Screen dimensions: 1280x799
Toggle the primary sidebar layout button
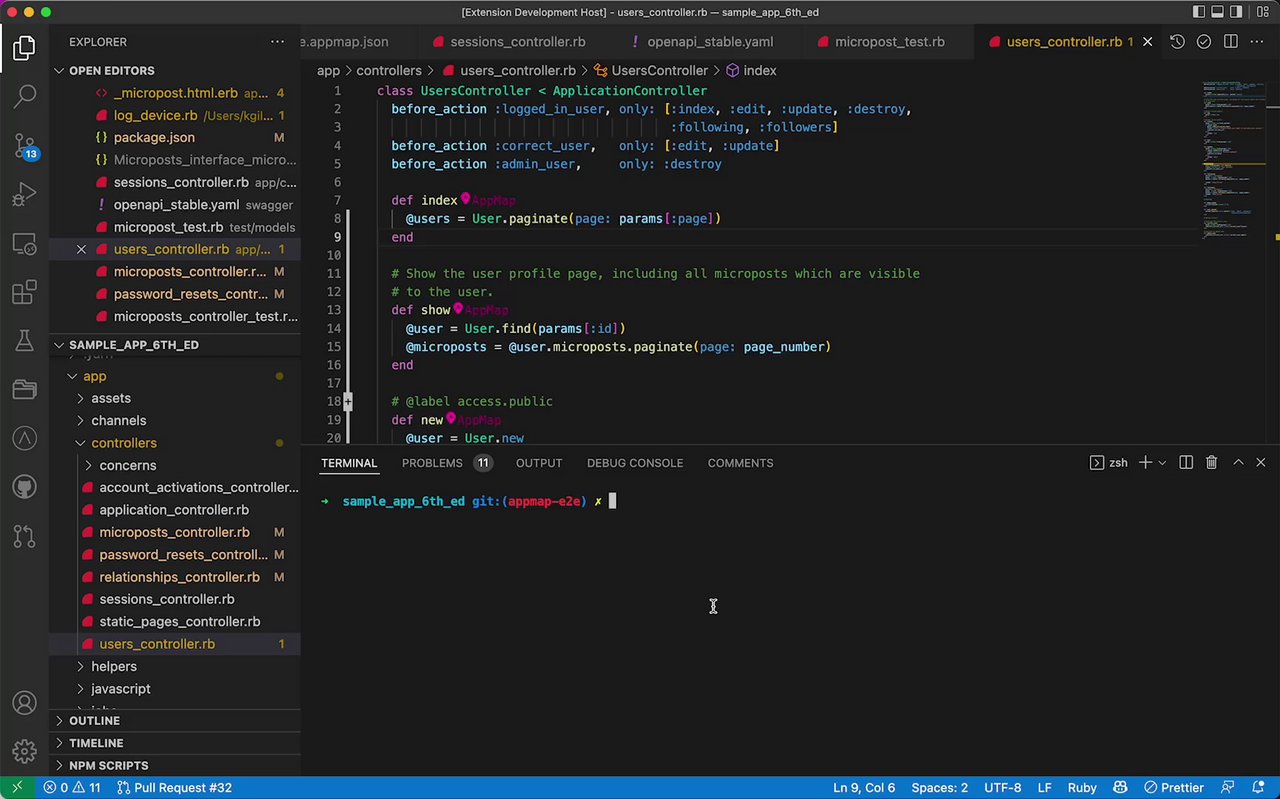click(1199, 12)
